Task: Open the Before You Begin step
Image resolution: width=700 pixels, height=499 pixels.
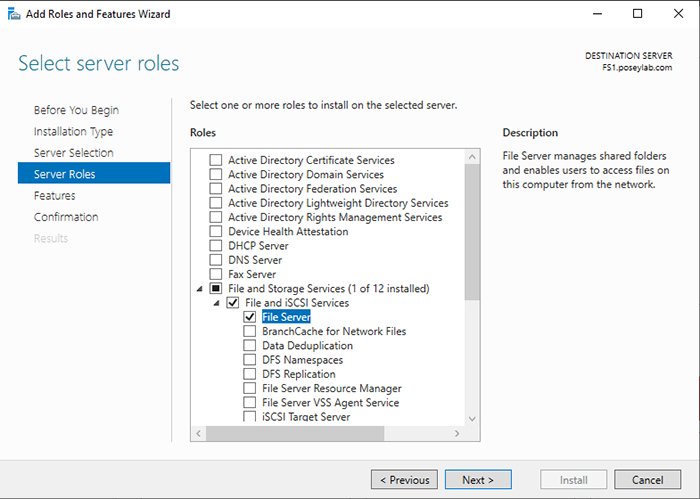Action: pyautogui.click(x=76, y=110)
